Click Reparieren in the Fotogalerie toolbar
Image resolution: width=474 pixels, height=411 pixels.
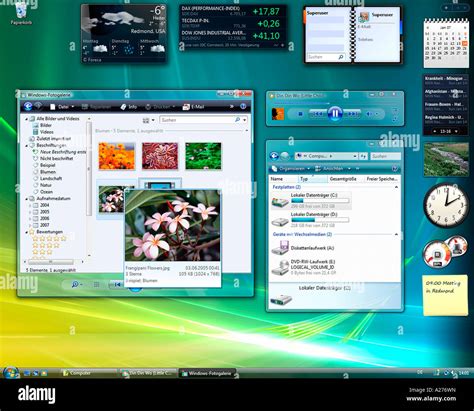(x=96, y=107)
